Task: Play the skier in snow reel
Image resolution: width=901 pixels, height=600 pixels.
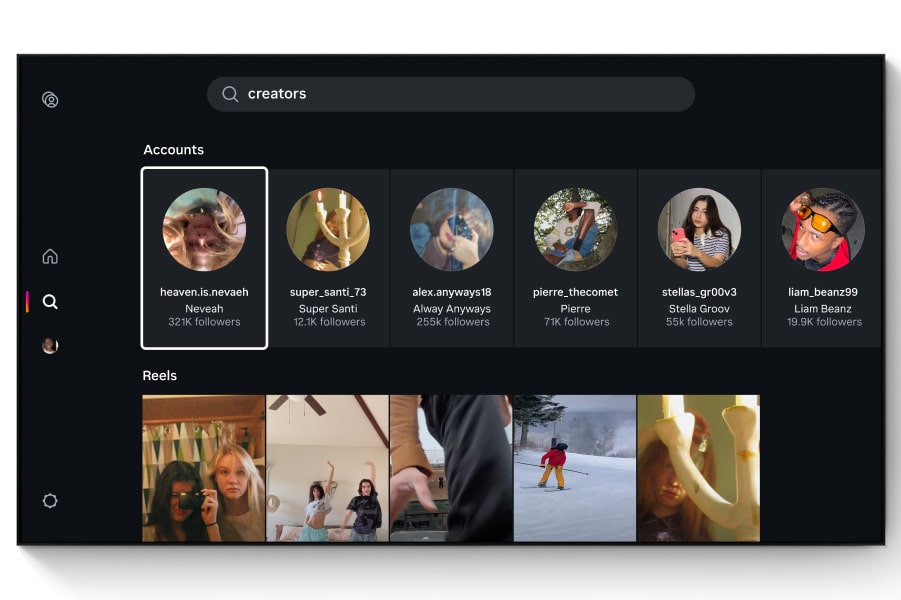Action: (575, 468)
